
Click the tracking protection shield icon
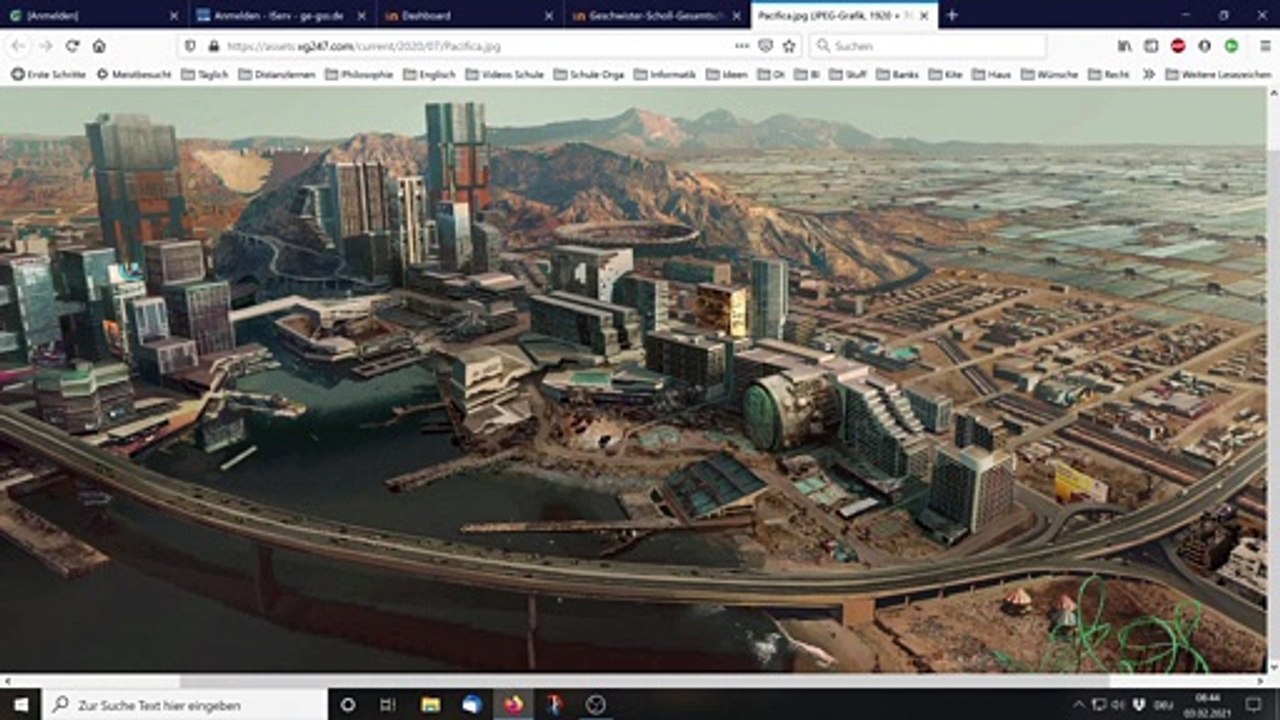click(191, 46)
